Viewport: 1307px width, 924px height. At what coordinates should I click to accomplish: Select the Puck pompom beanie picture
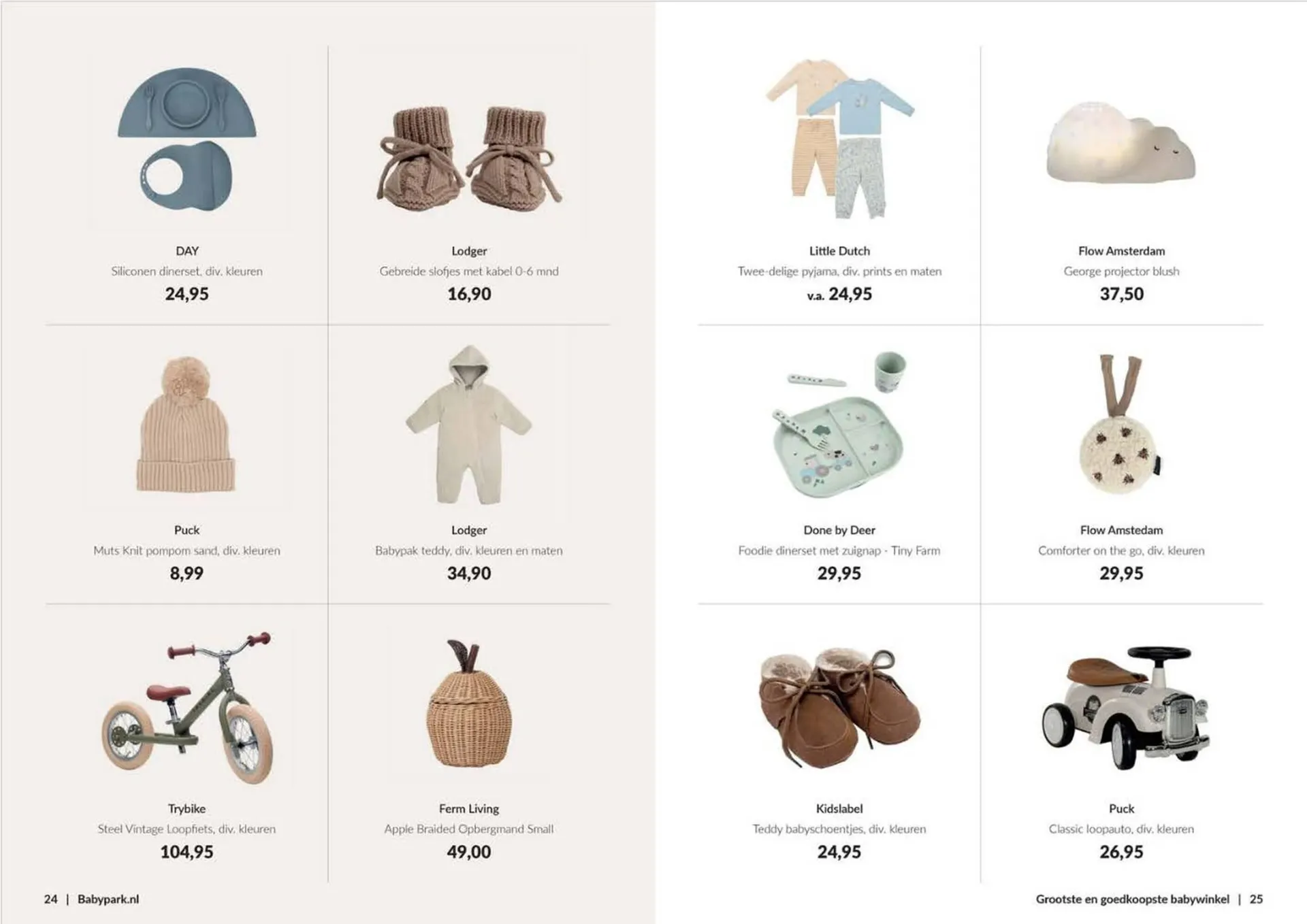click(187, 425)
